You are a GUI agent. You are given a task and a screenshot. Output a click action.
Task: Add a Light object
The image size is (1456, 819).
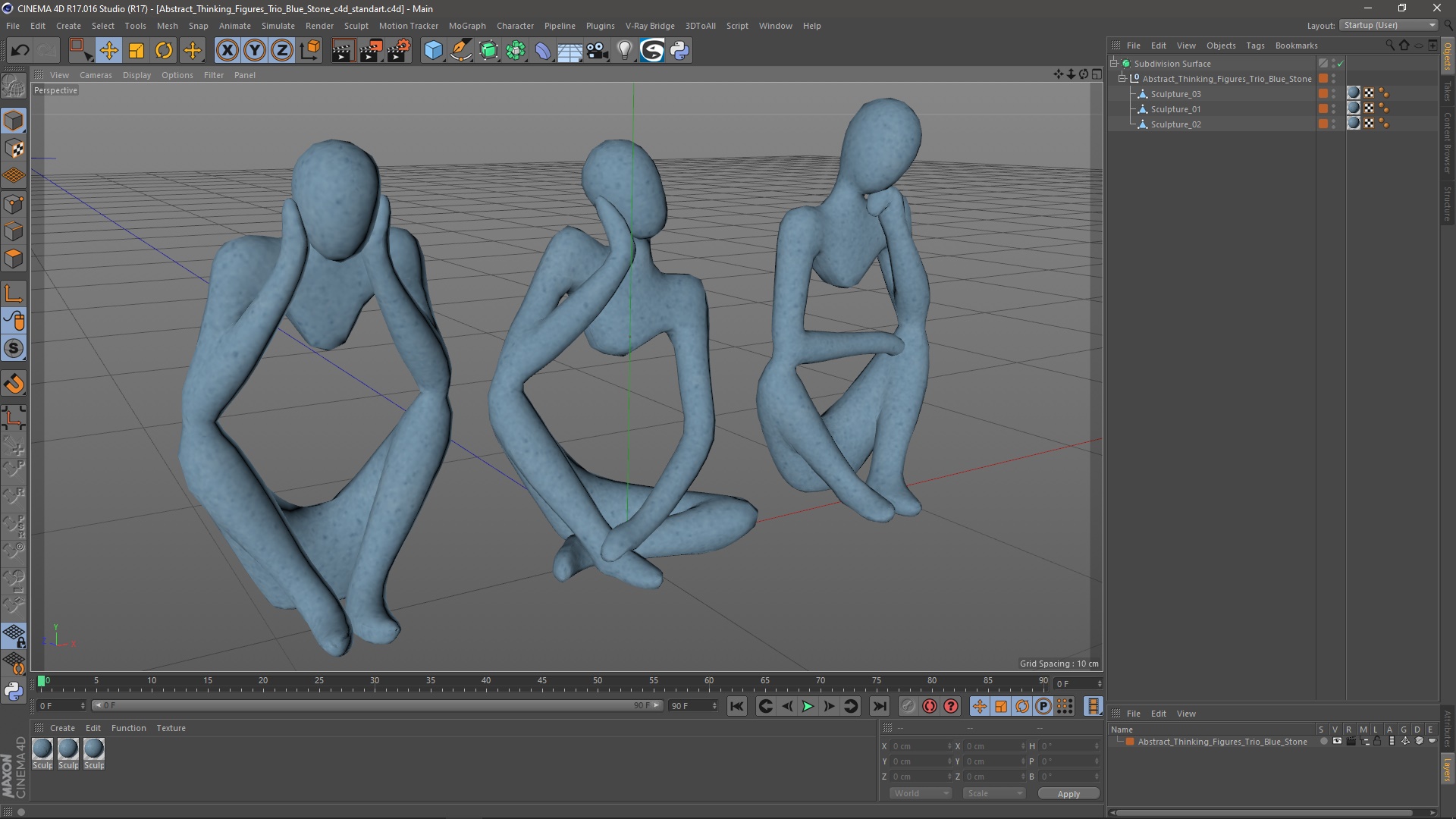pyautogui.click(x=625, y=51)
